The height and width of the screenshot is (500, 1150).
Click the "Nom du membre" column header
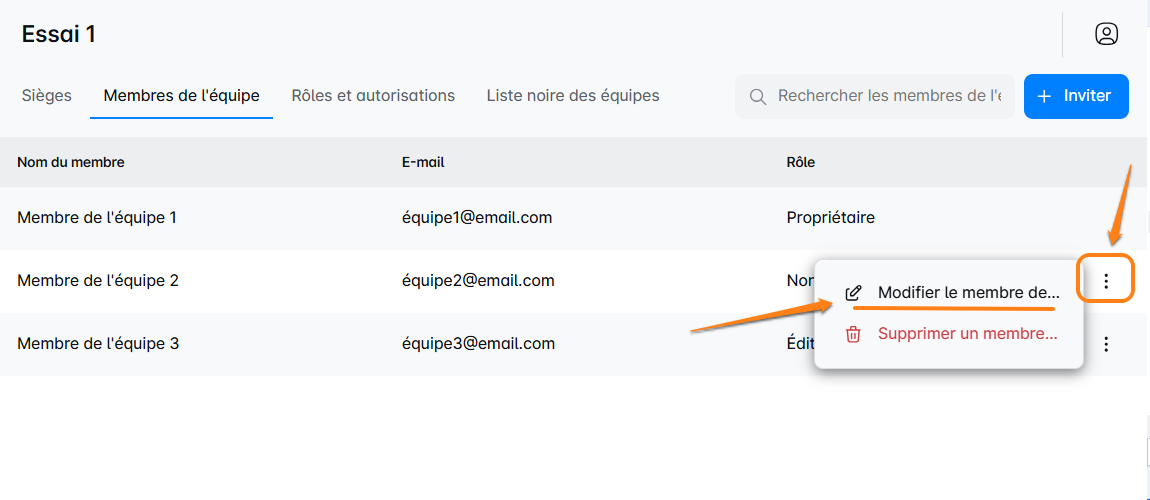click(x=71, y=162)
